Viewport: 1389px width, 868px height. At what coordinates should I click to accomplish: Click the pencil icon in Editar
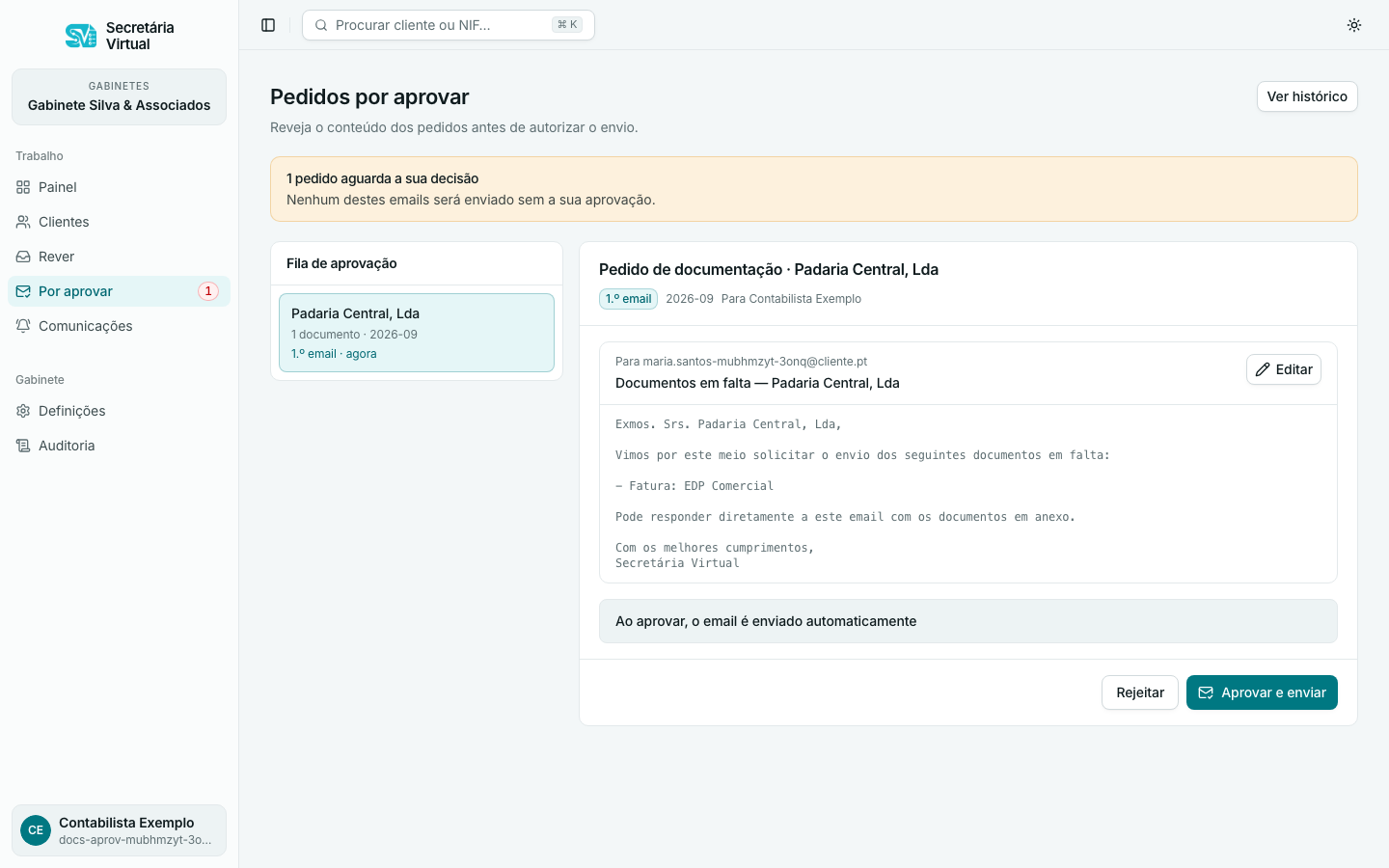(1263, 369)
